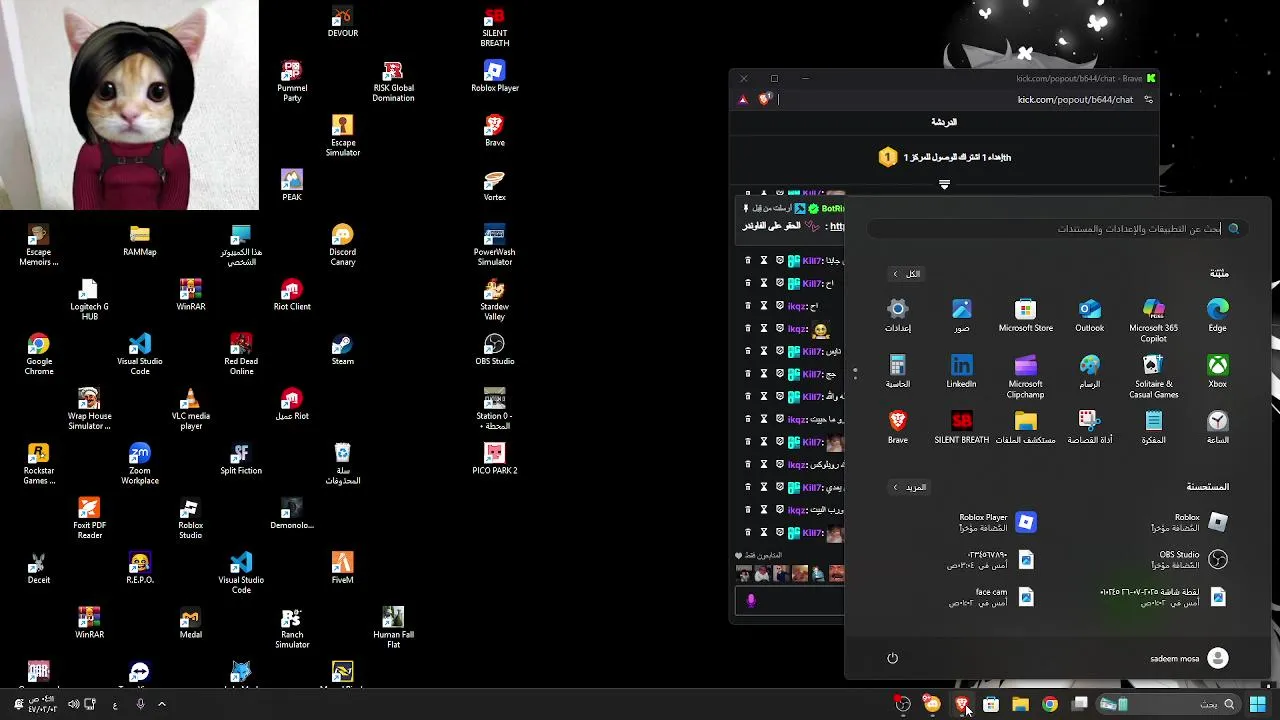The width and height of the screenshot is (1280, 720).
Task: Open PICO PARK 2 desktop shortcut
Action: click(x=494, y=459)
